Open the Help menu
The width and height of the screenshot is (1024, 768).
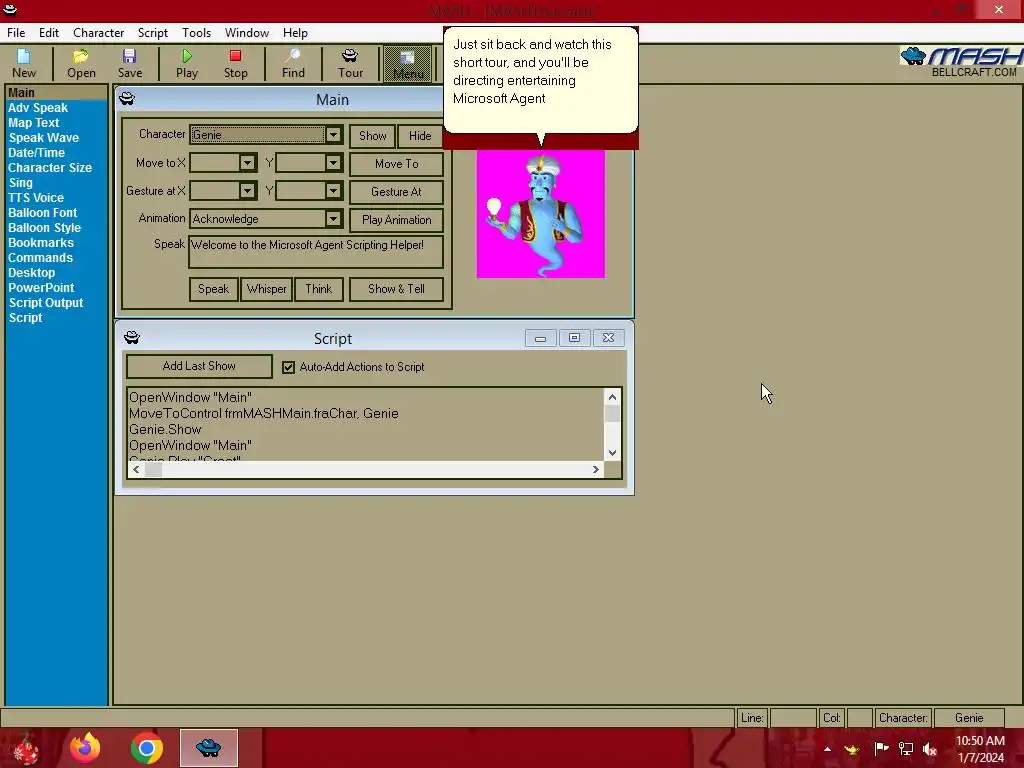click(x=295, y=33)
